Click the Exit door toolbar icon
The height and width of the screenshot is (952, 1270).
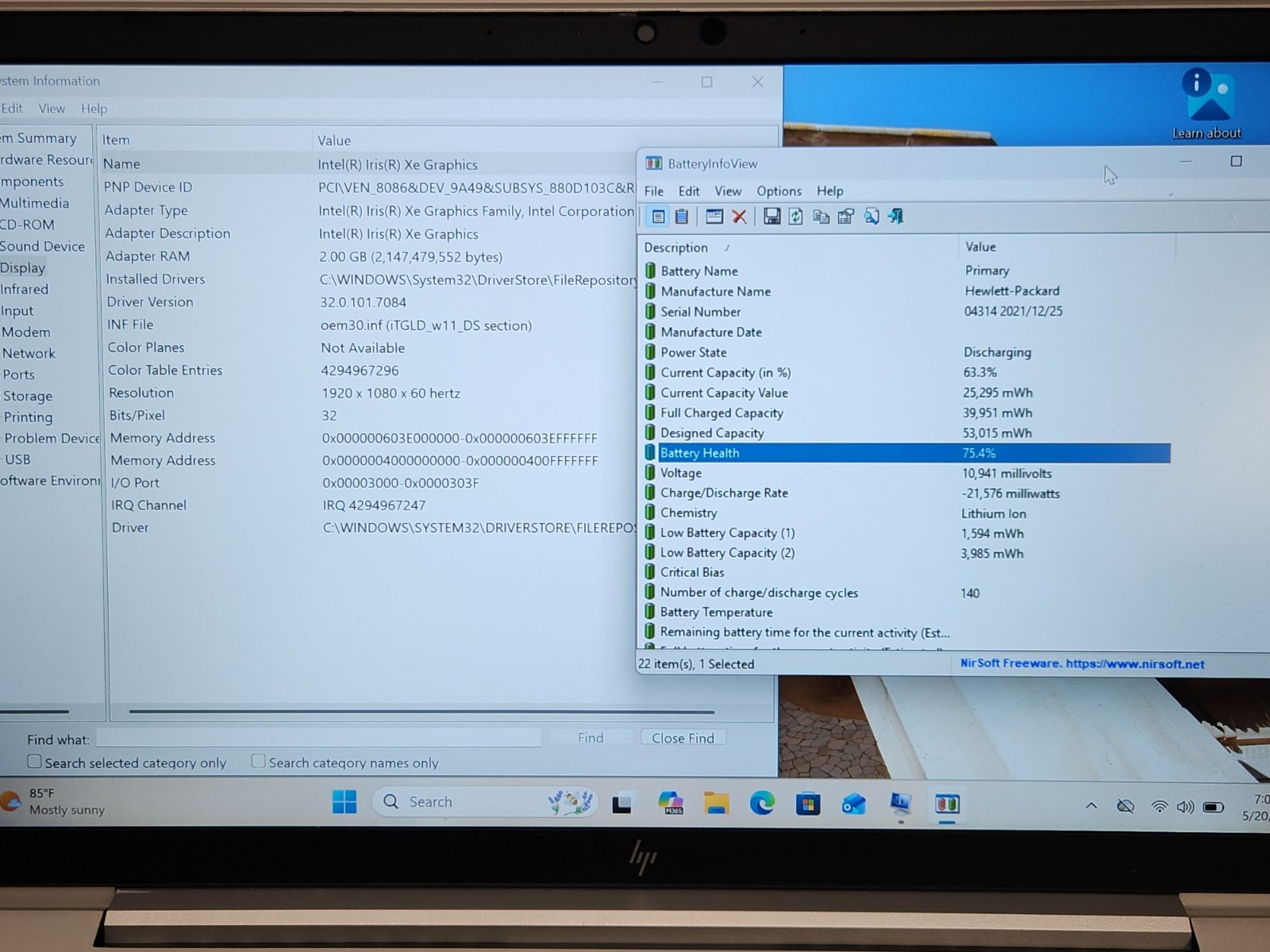[x=896, y=217]
